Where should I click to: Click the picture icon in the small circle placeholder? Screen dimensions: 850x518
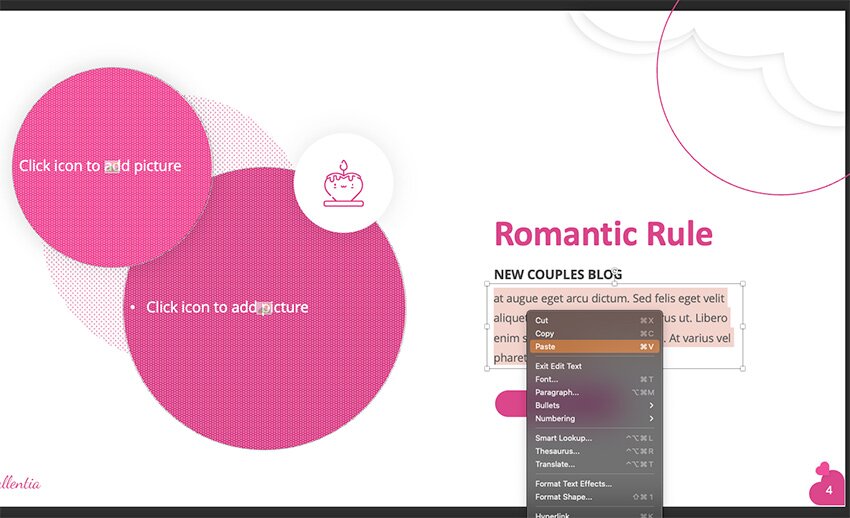click(112, 166)
